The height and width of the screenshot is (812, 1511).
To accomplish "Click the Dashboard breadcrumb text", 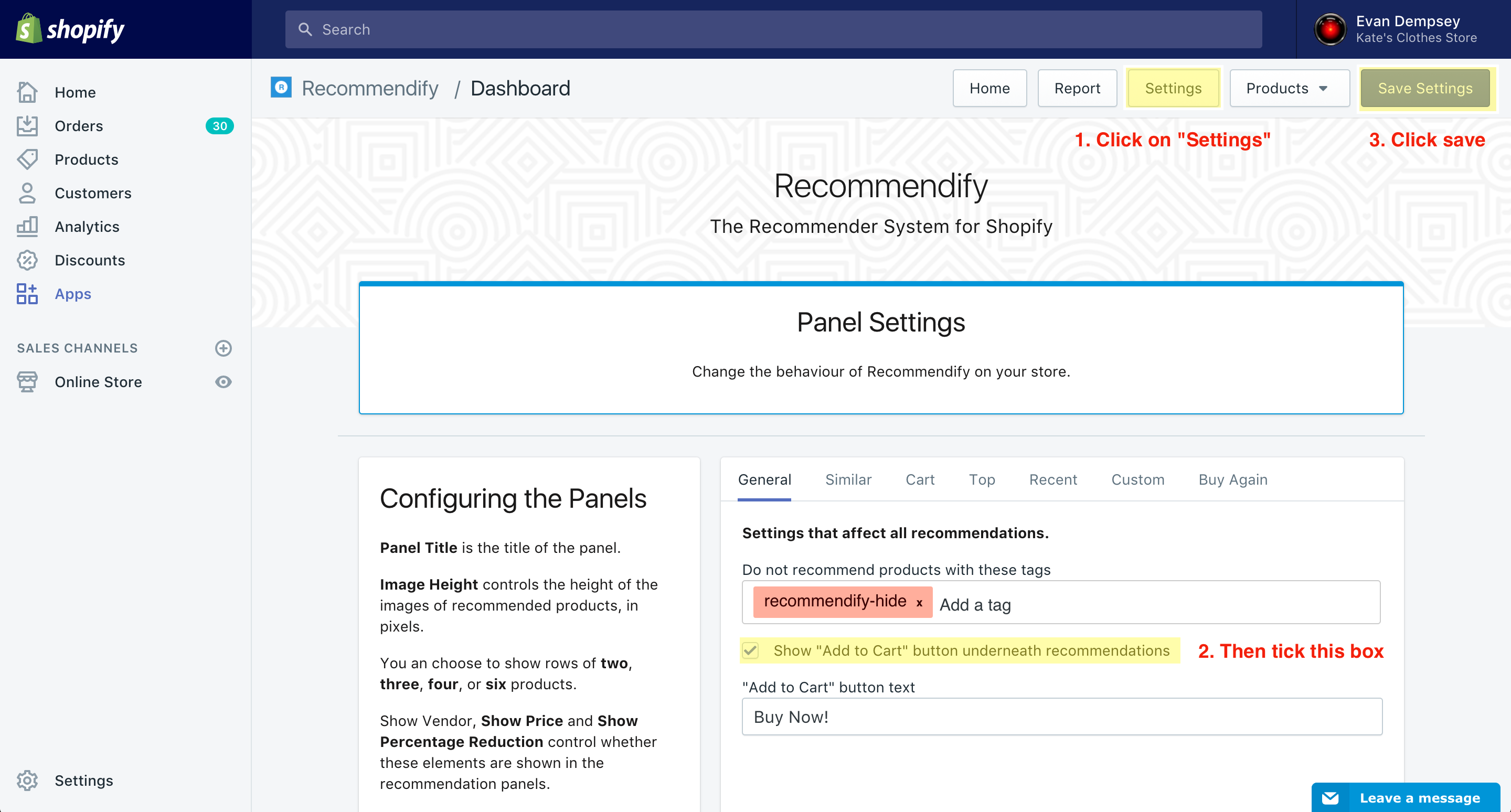I will [x=520, y=88].
